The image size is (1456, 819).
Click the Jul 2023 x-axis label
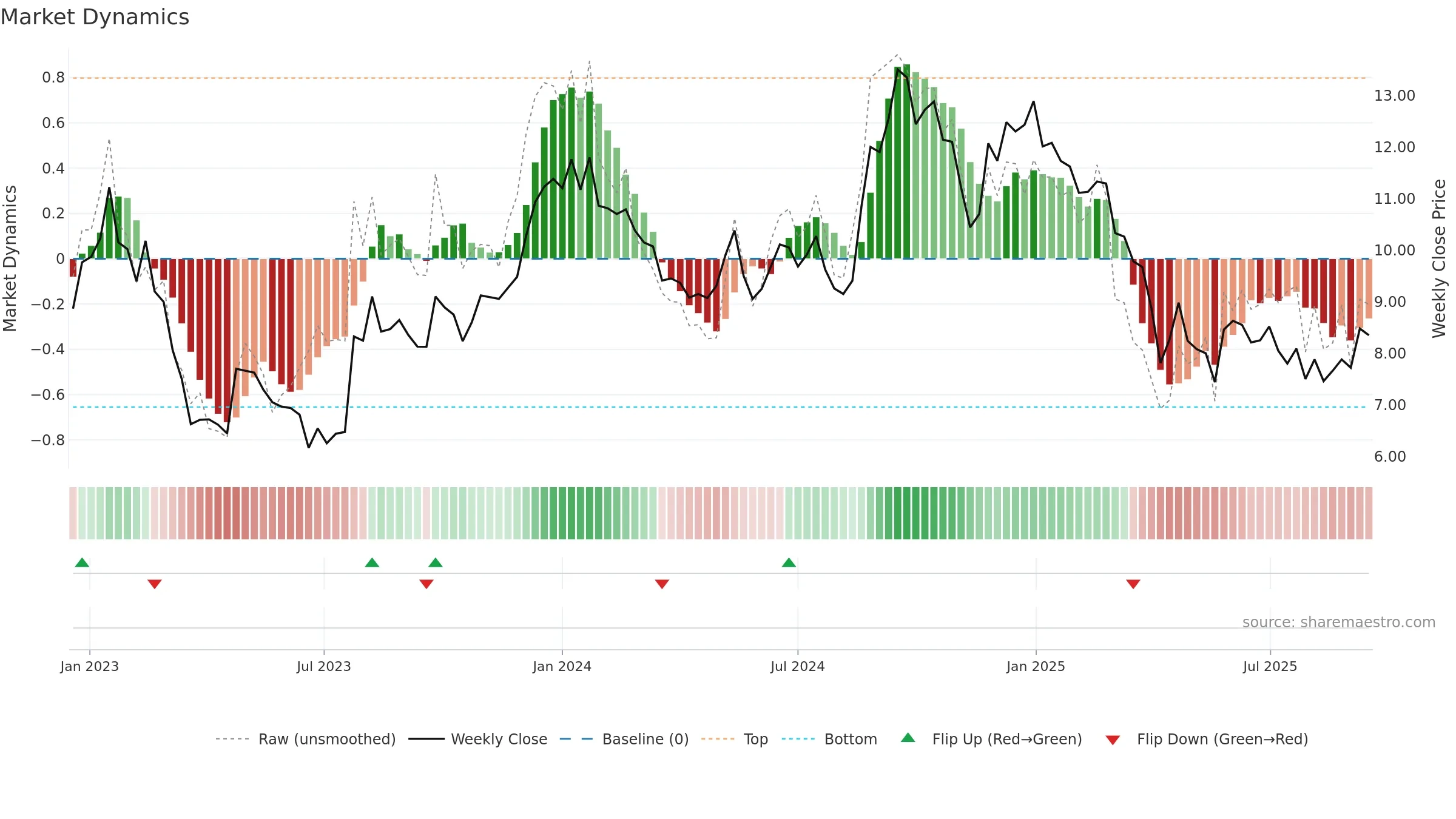[x=324, y=666]
